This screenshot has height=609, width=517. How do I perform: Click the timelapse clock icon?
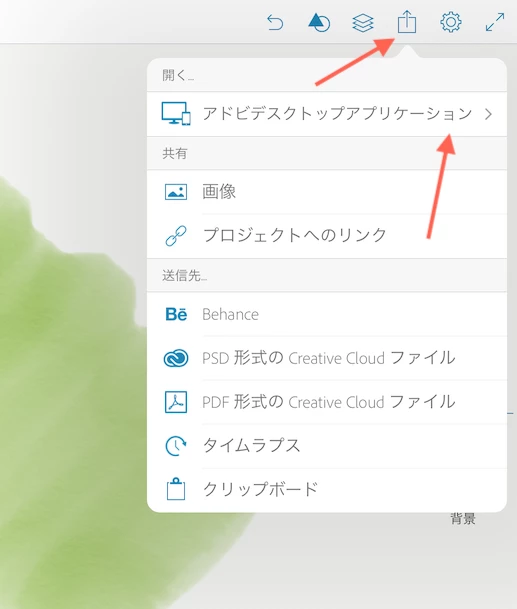[176, 445]
